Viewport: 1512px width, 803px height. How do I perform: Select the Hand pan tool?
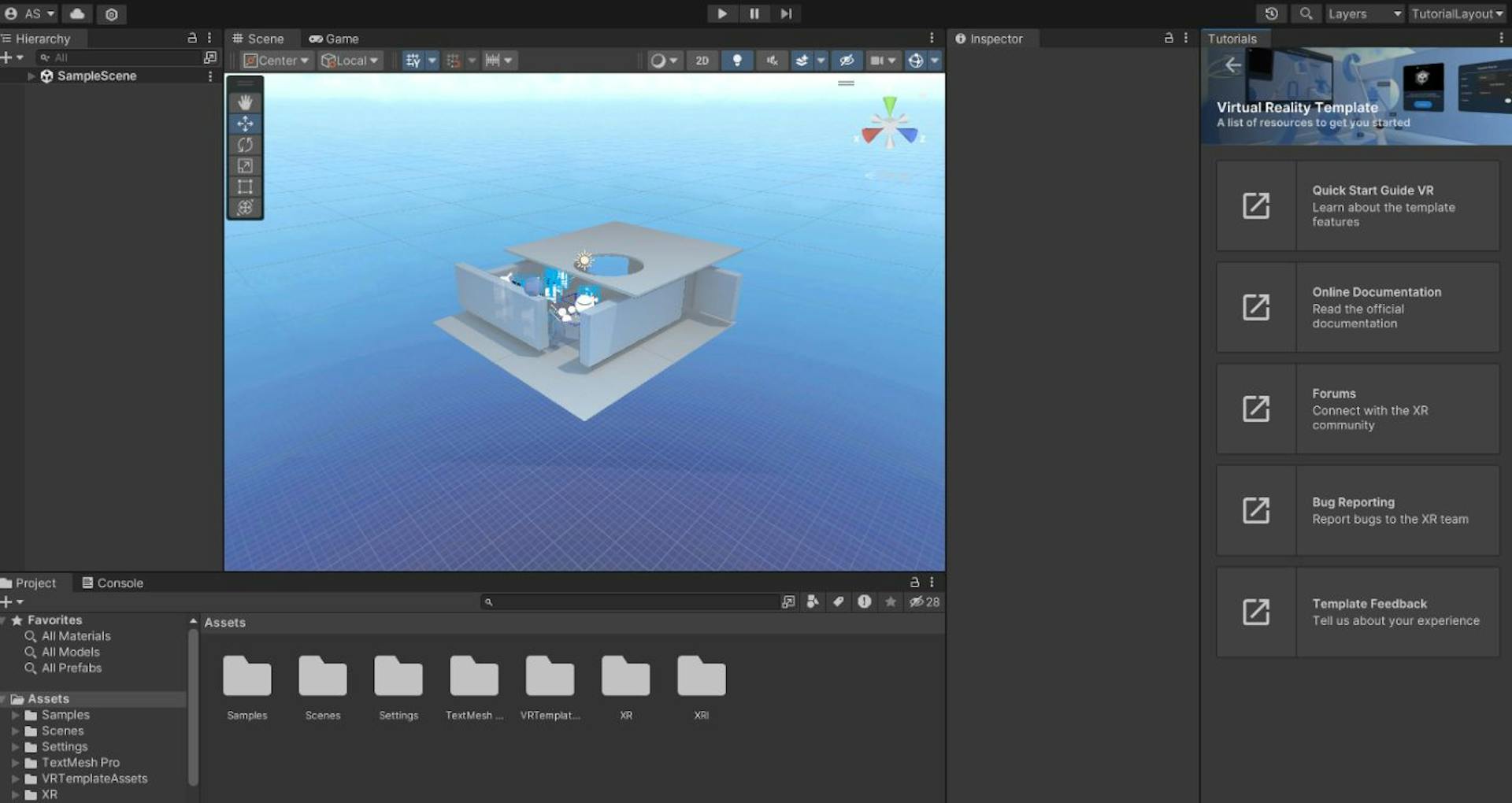click(x=245, y=102)
